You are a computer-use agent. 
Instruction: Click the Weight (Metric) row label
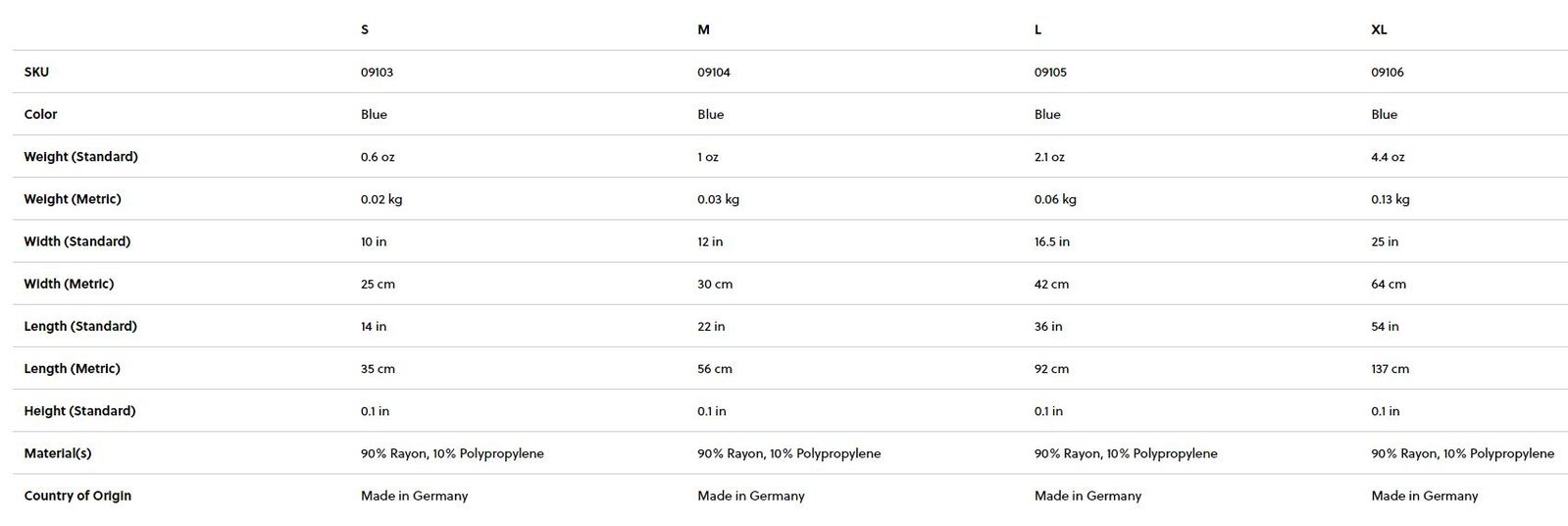click(x=73, y=198)
